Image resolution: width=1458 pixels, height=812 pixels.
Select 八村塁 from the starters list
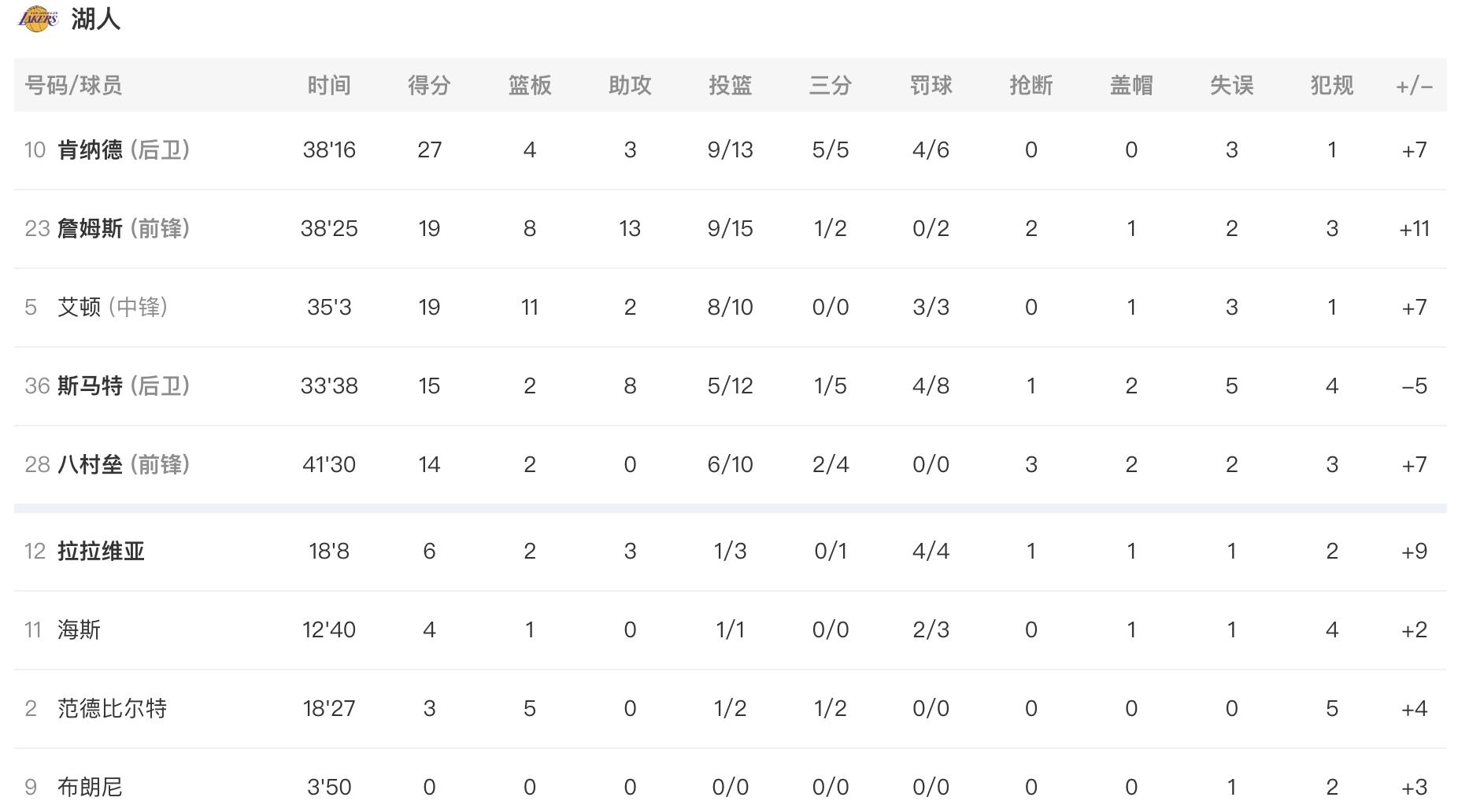tap(90, 464)
